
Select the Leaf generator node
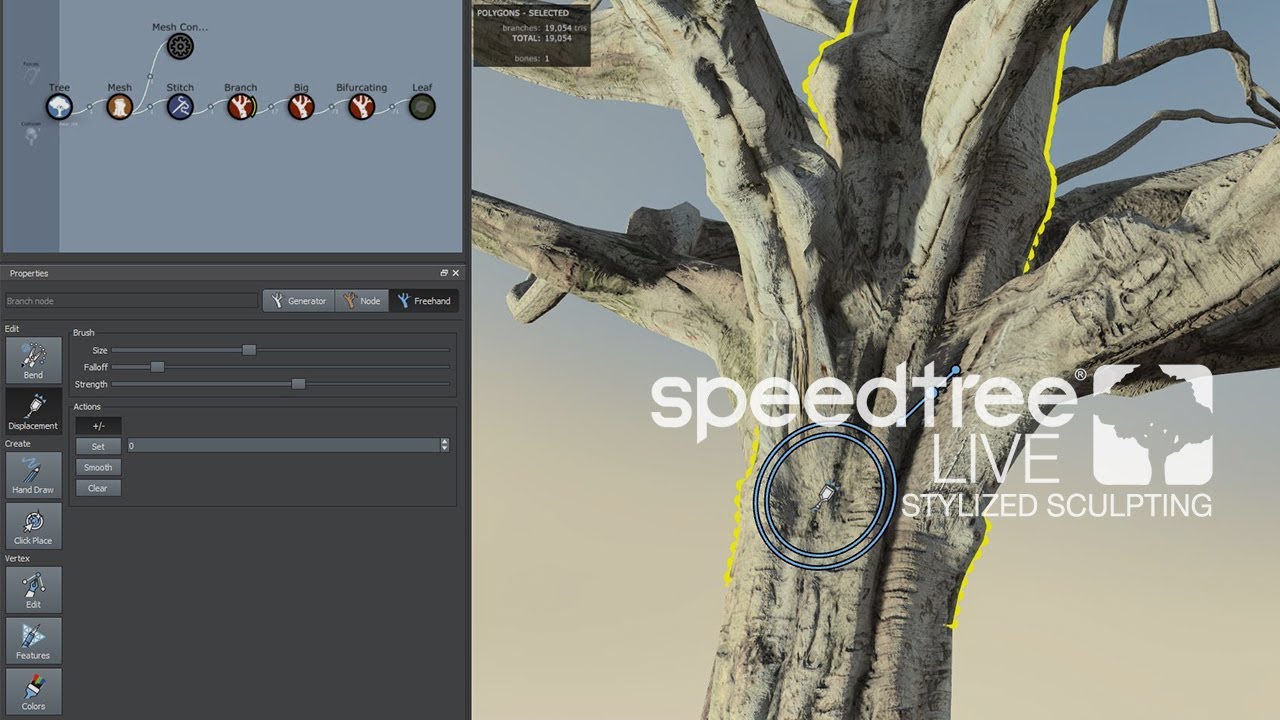click(x=422, y=107)
